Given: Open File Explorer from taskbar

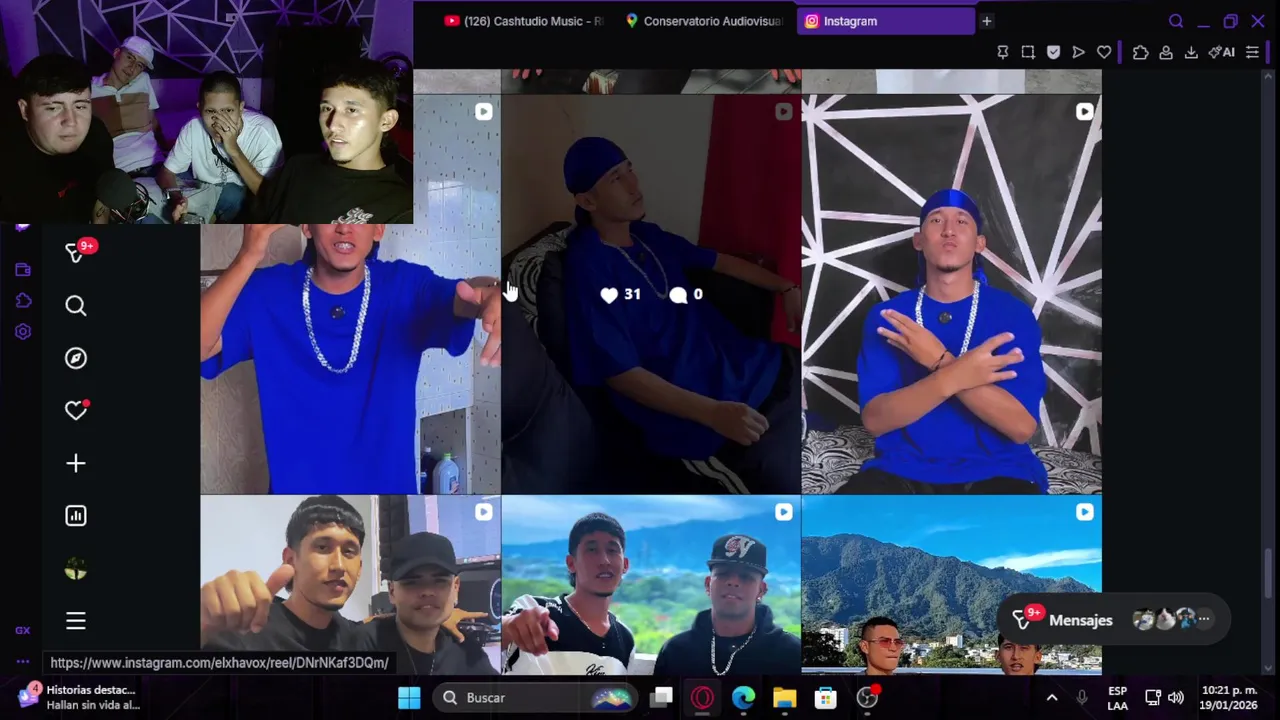Looking at the screenshot, I should pyautogui.click(x=784, y=698).
